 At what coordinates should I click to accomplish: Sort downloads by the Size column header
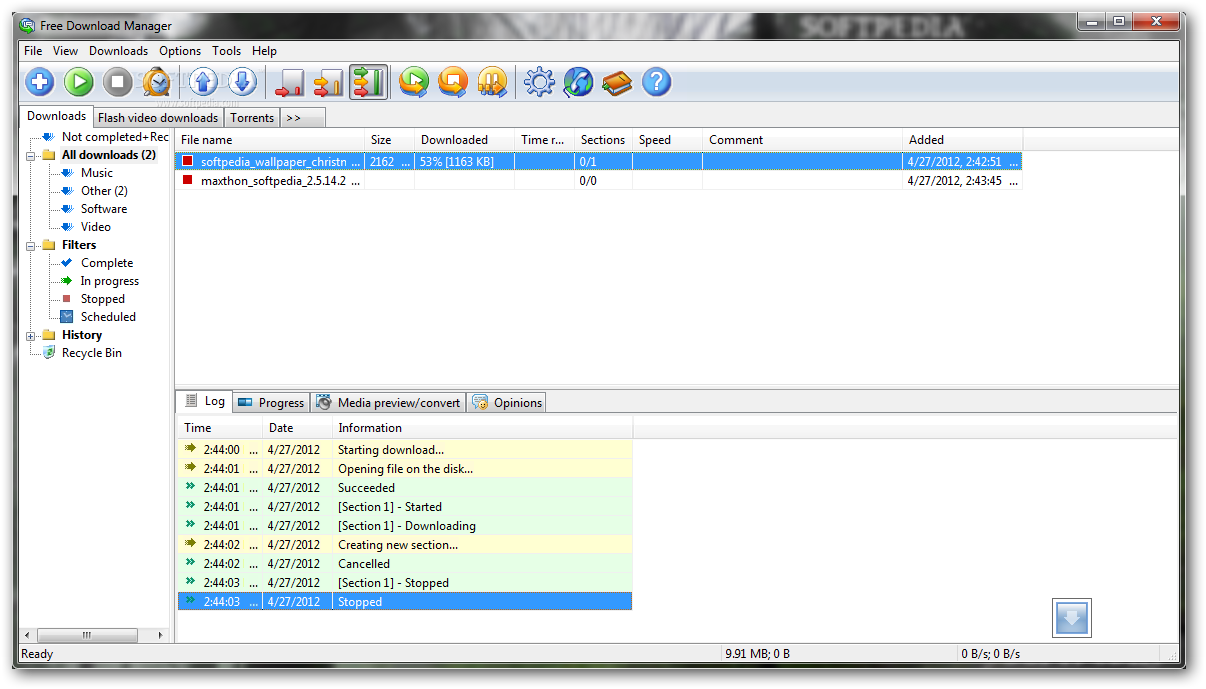coord(390,140)
